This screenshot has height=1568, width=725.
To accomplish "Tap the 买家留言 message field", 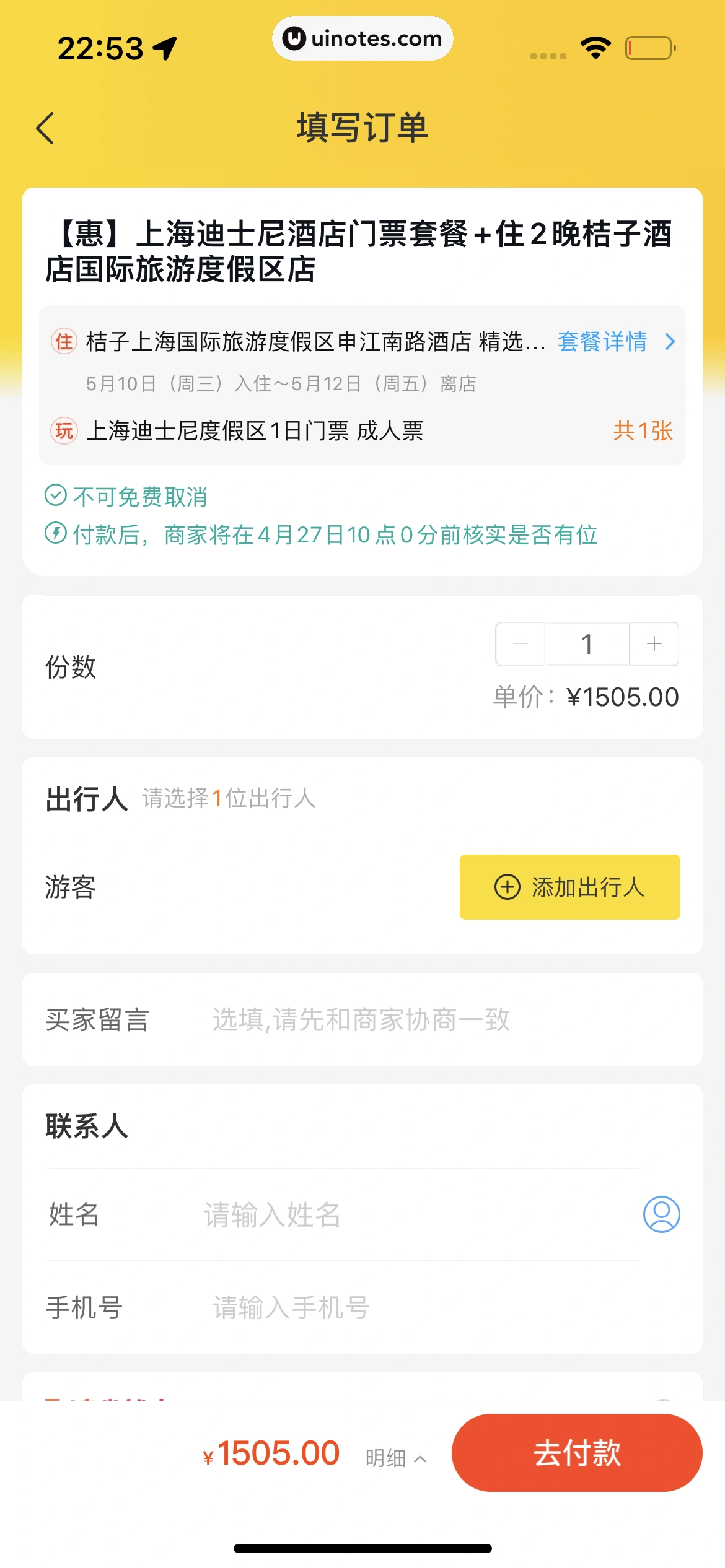I will [x=434, y=1019].
